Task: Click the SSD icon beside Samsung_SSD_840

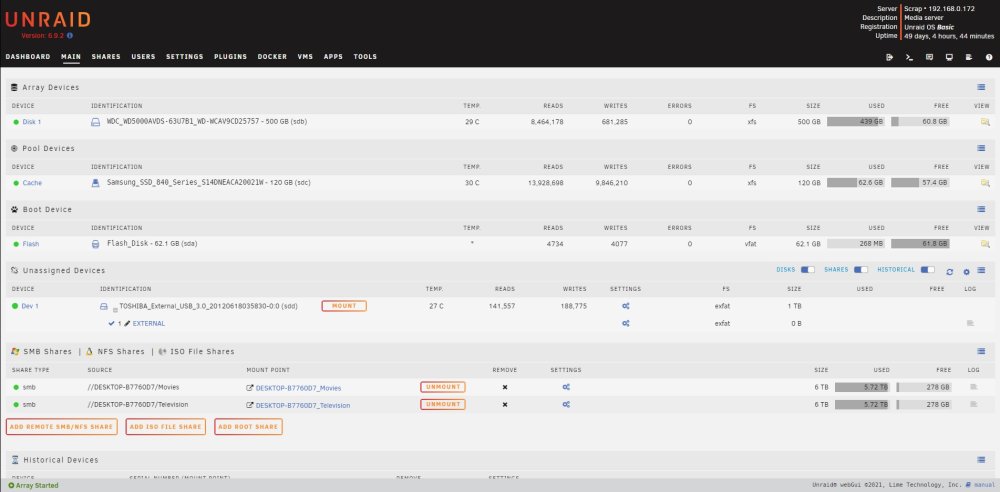Action: point(96,183)
